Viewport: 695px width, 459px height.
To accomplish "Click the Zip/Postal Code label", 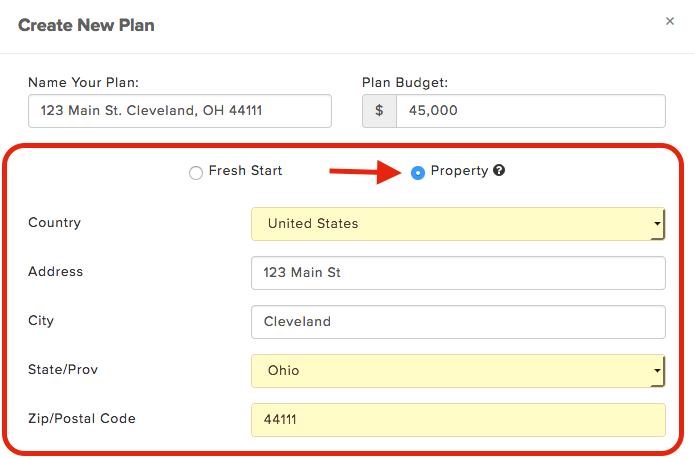I will click(x=82, y=419).
